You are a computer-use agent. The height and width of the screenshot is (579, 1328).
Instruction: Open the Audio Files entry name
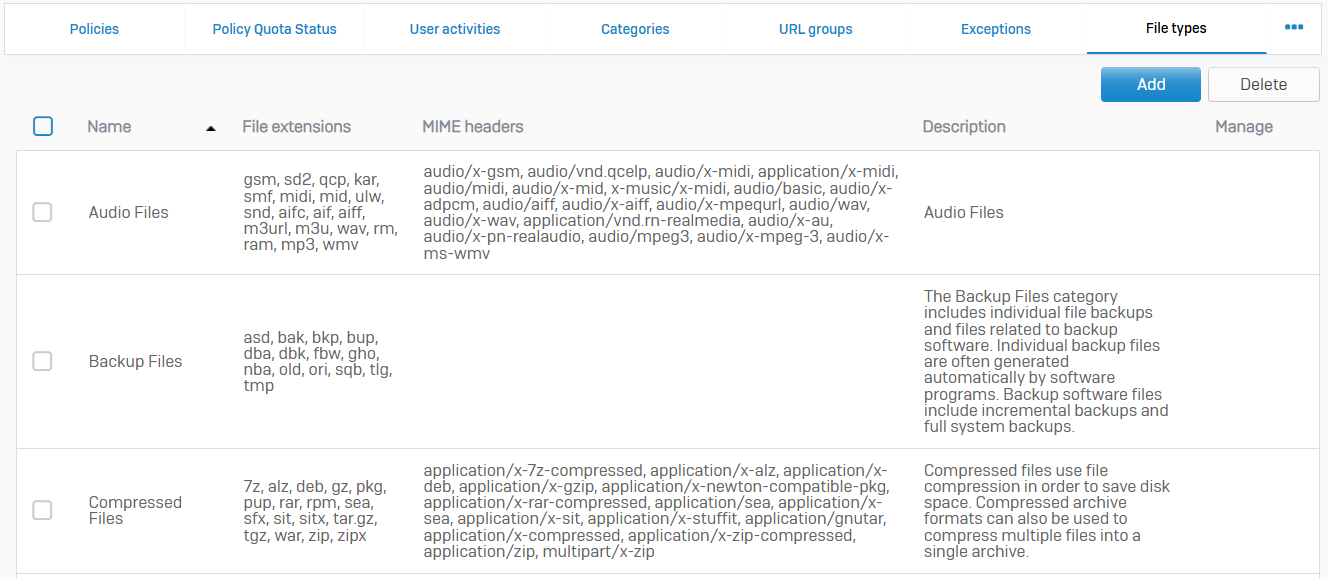128,212
